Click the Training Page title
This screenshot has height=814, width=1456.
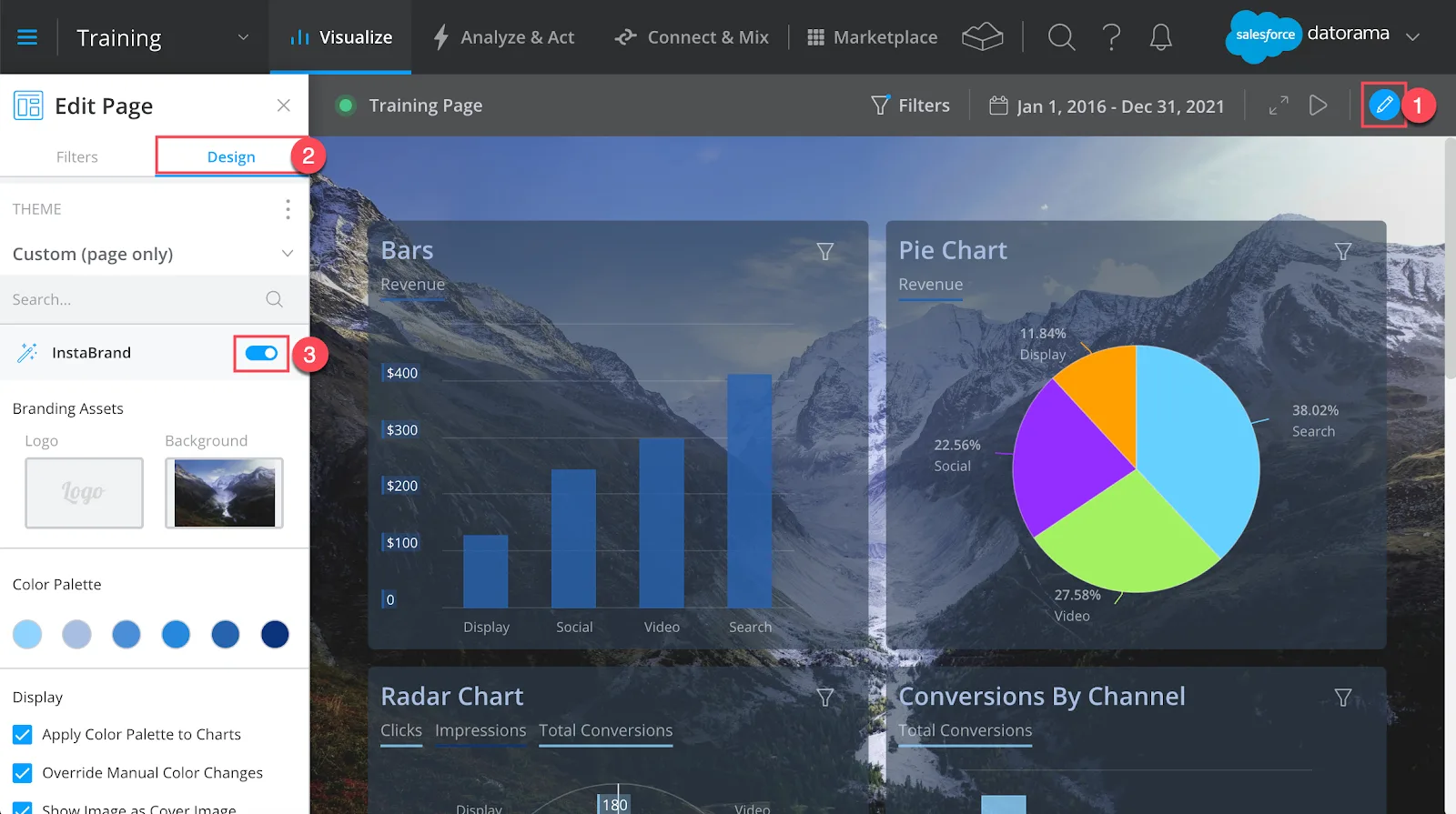click(x=426, y=106)
